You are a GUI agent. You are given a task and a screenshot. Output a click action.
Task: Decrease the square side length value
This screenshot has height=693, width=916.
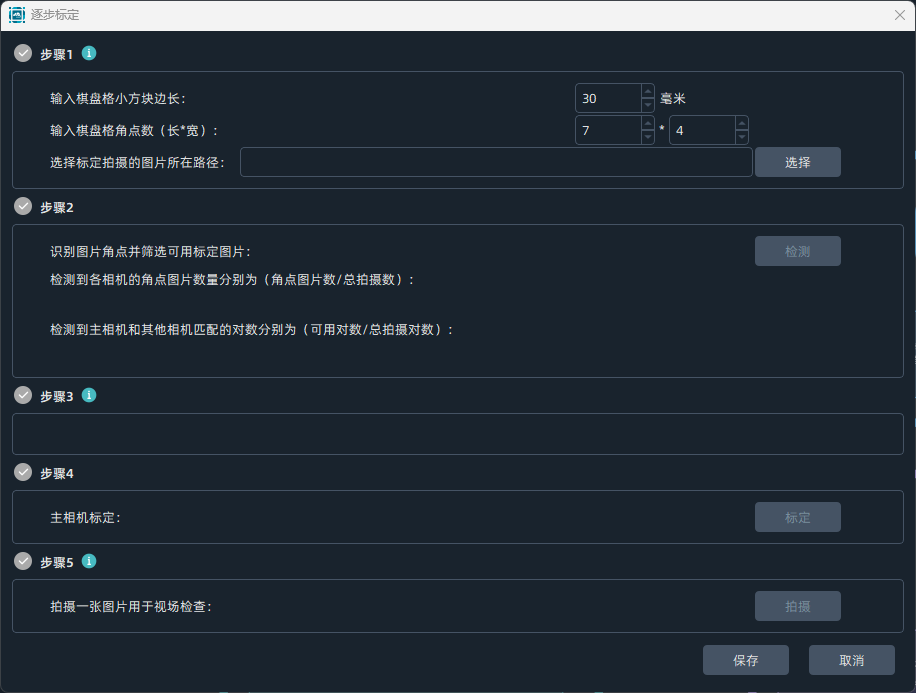[647, 105]
